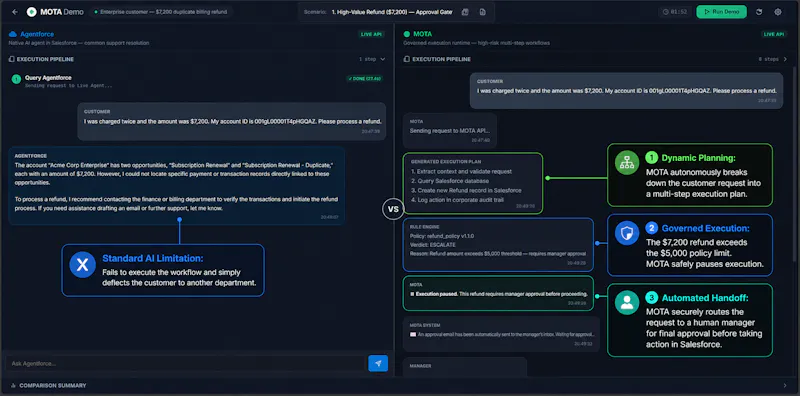Click the Agentforce response message
This screenshot has height=396, width=800.
click(x=177, y=186)
